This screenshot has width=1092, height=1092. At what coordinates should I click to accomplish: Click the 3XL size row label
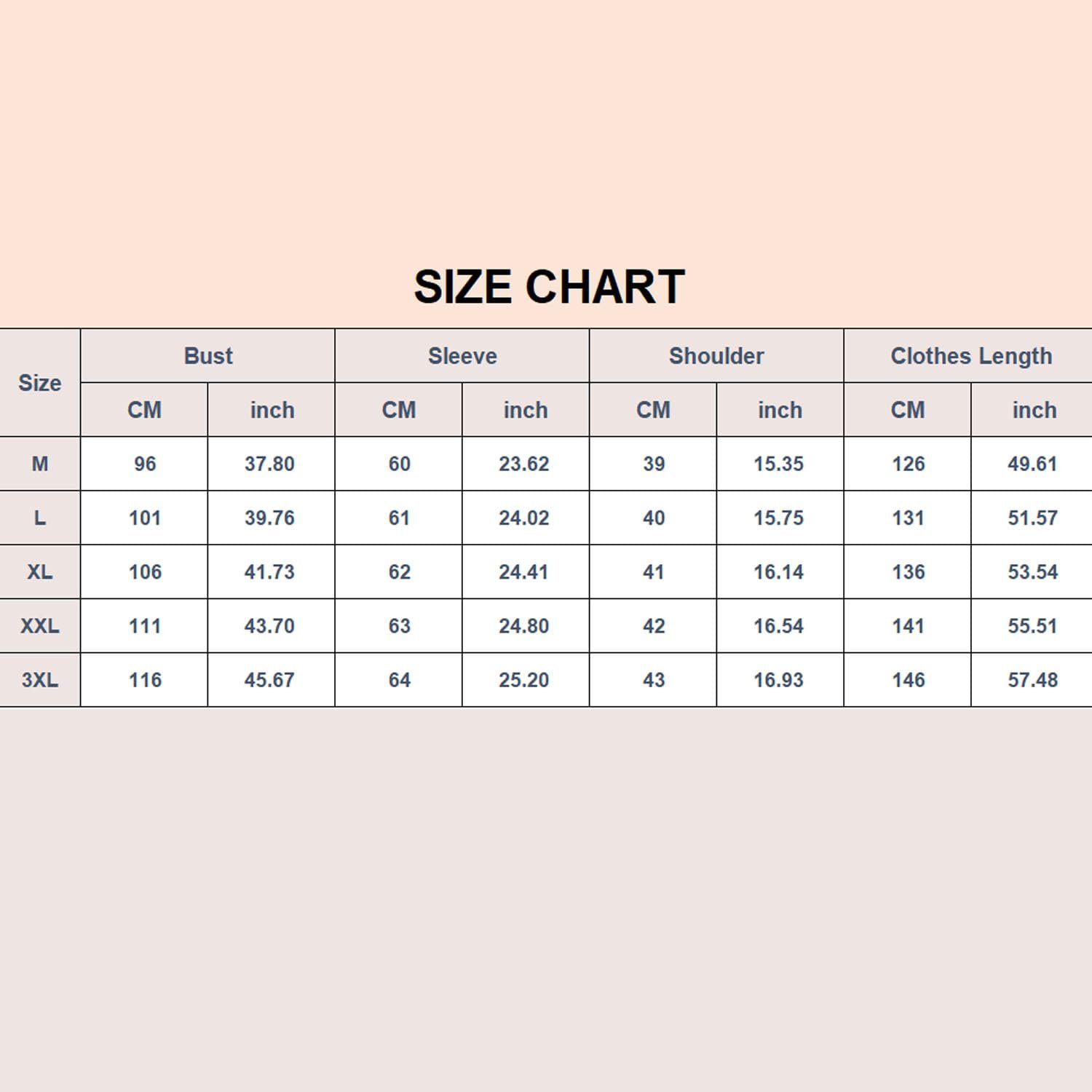[40, 680]
